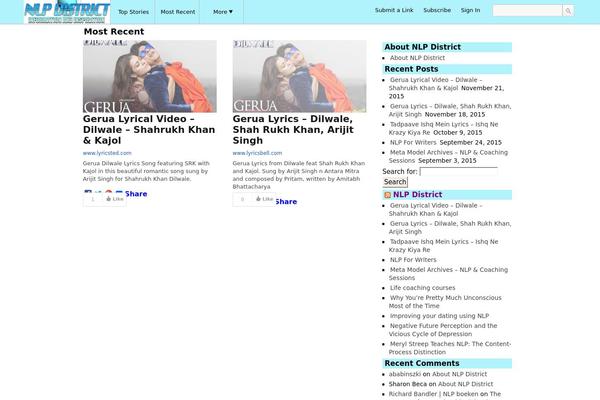Like the Gerua Lyrical Video post

115,199
